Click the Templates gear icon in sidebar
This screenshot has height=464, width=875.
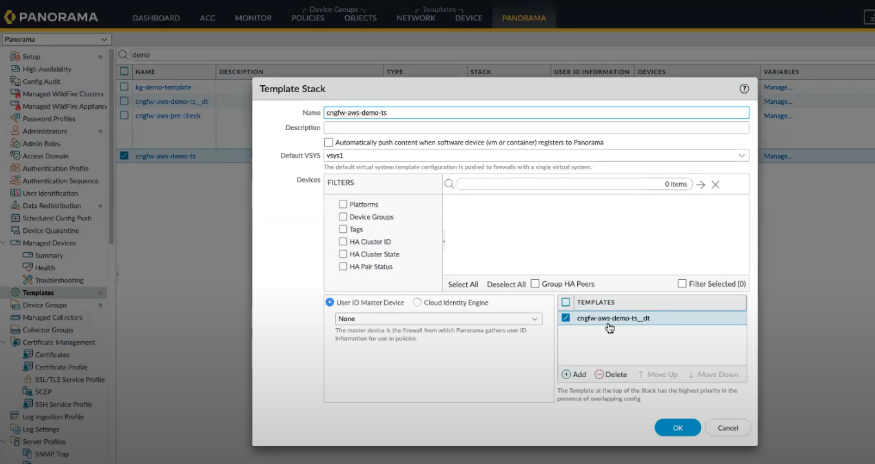[x=14, y=293]
